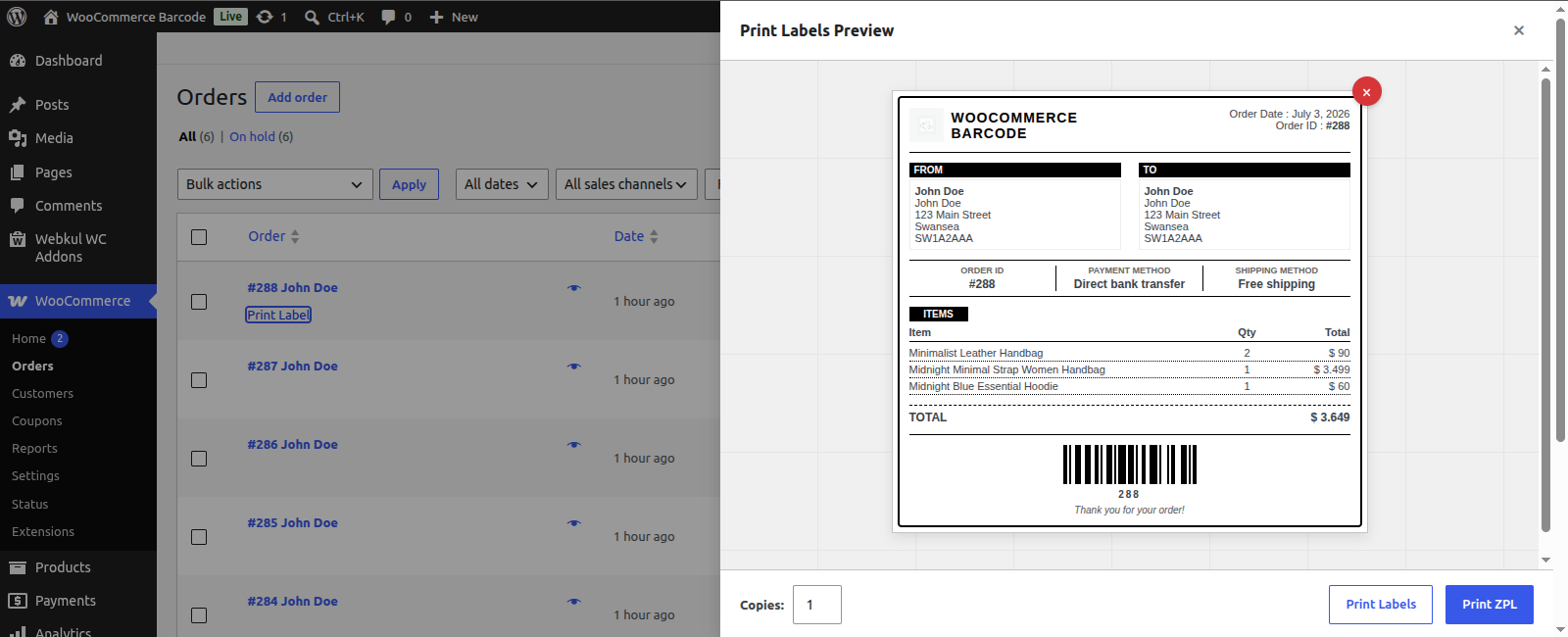Click the Pages icon in sidebar
This screenshot has width=1568, height=637.
pos(18,172)
